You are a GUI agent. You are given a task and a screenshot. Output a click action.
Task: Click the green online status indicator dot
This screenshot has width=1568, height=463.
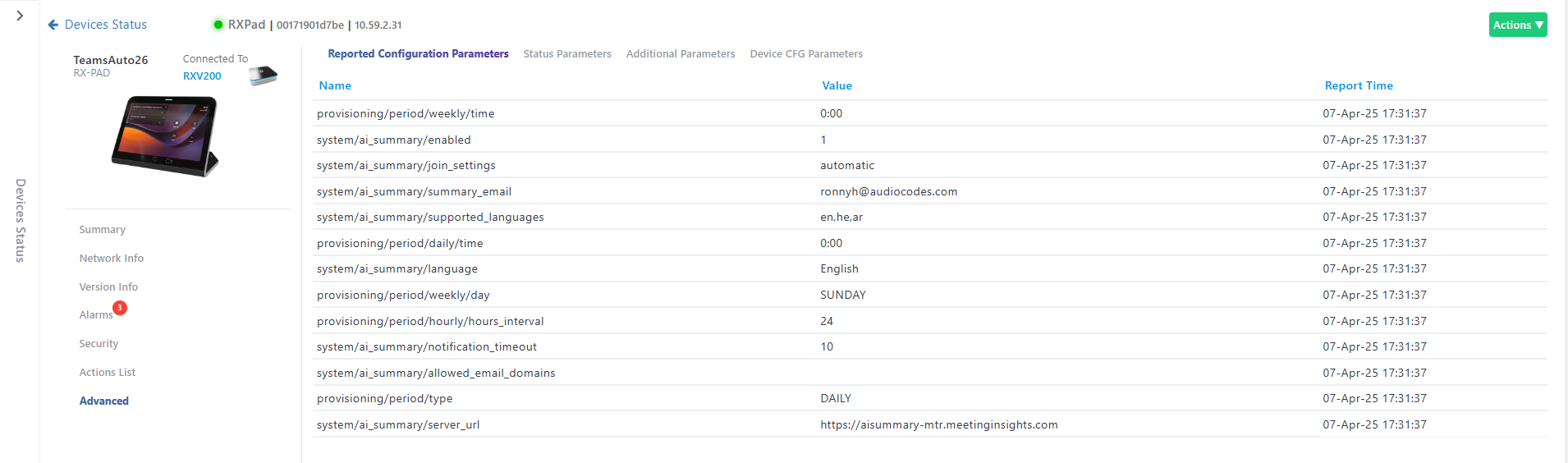(218, 25)
